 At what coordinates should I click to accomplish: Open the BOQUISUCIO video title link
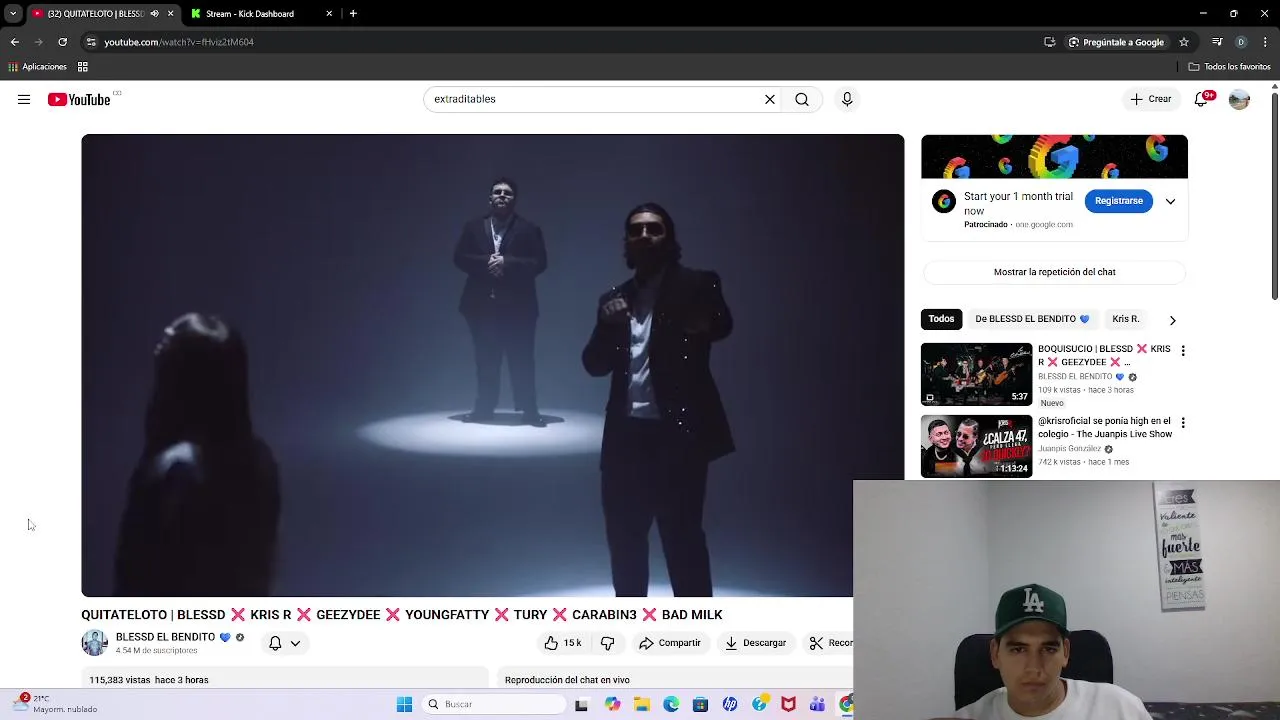click(x=1104, y=355)
